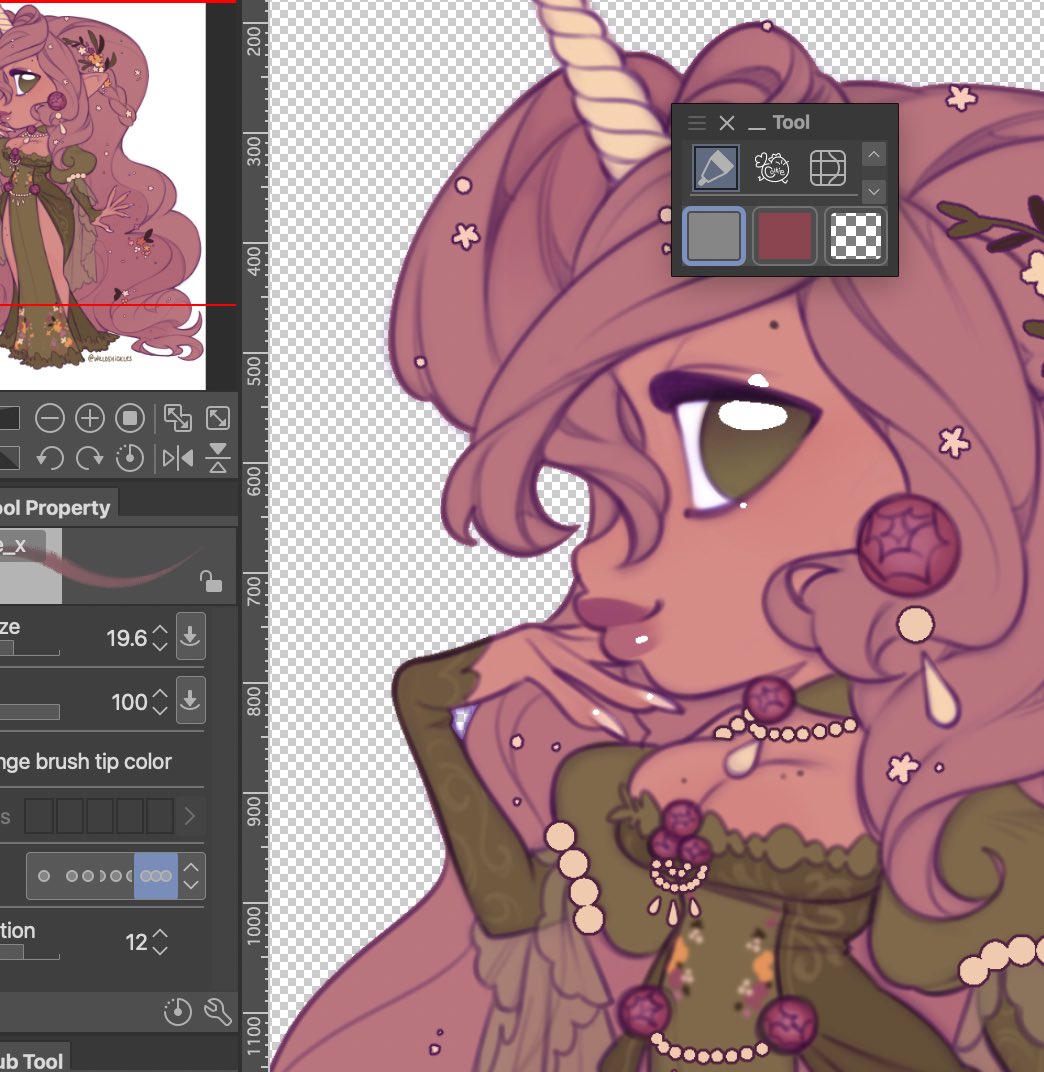Select the single small dot brush tip
The height and width of the screenshot is (1072, 1044).
click(44, 876)
